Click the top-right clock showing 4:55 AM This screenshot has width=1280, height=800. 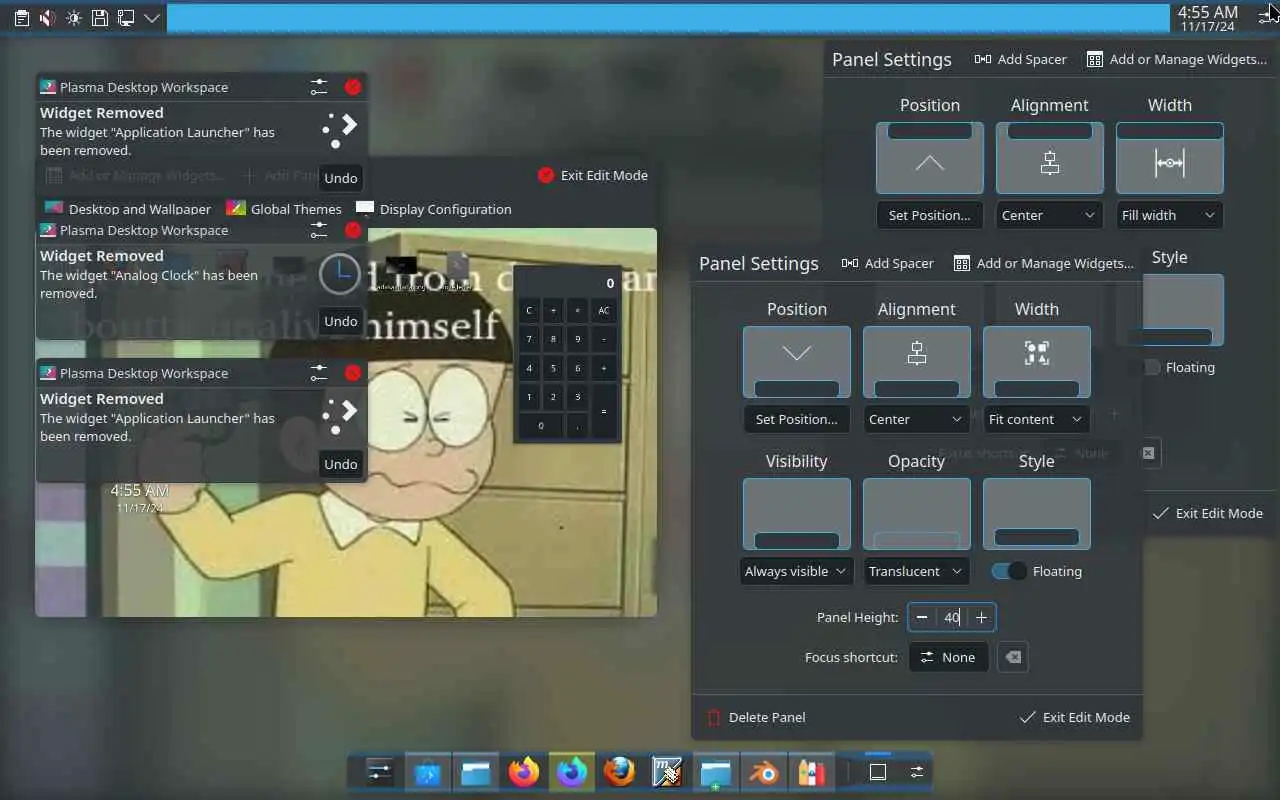[1208, 18]
